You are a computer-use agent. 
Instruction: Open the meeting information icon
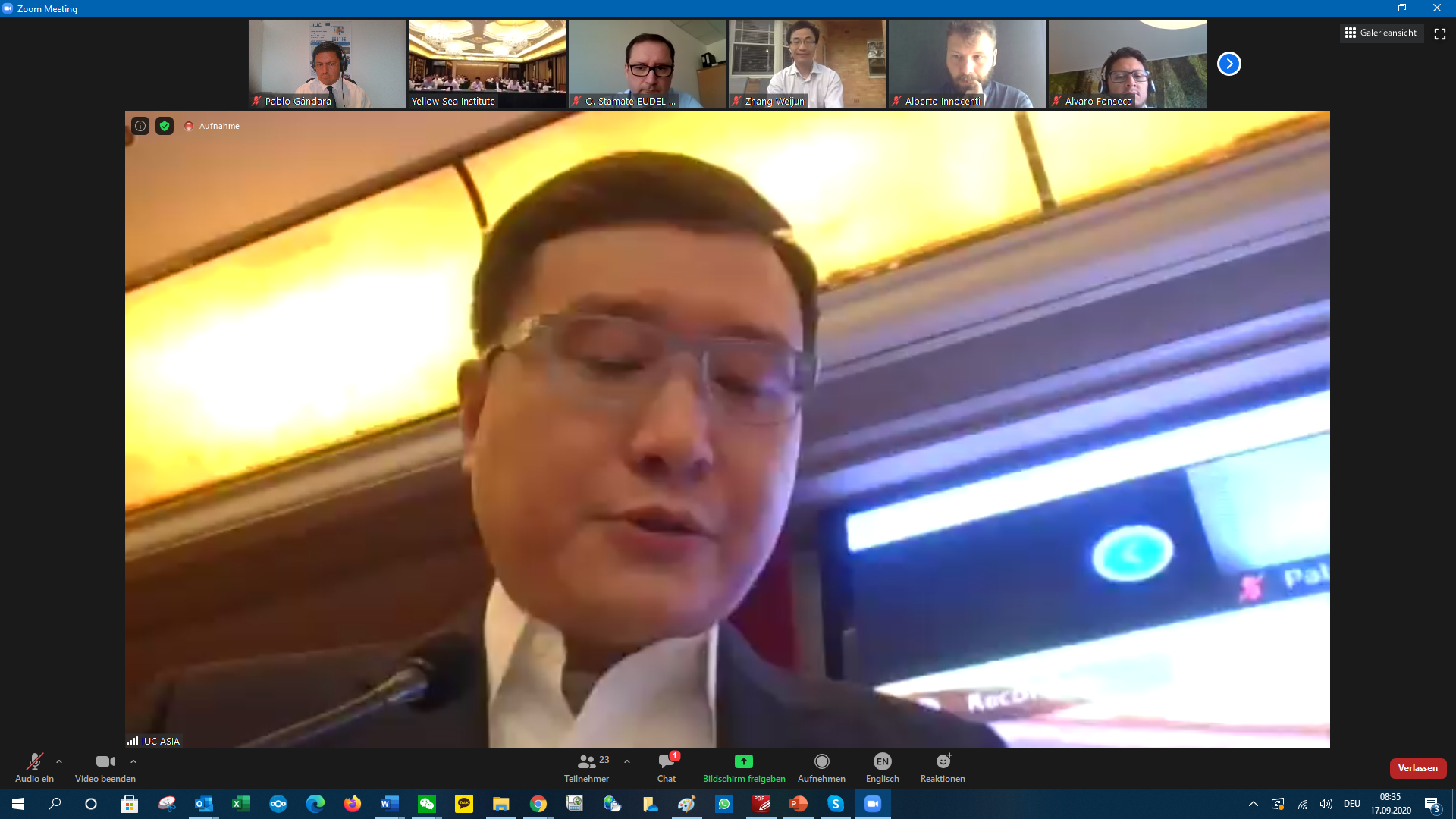click(x=140, y=126)
